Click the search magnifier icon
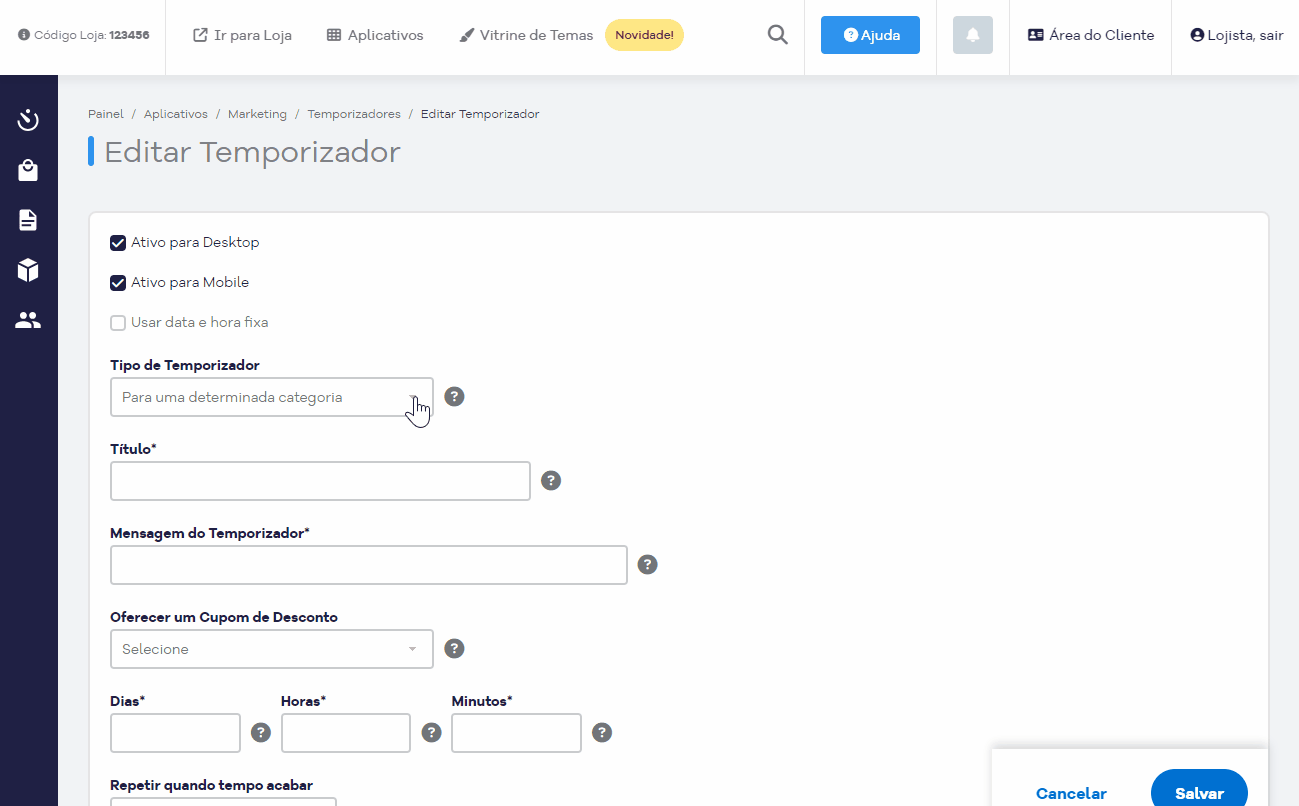The height and width of the screenshot is (806, 1299). point(777,35)
